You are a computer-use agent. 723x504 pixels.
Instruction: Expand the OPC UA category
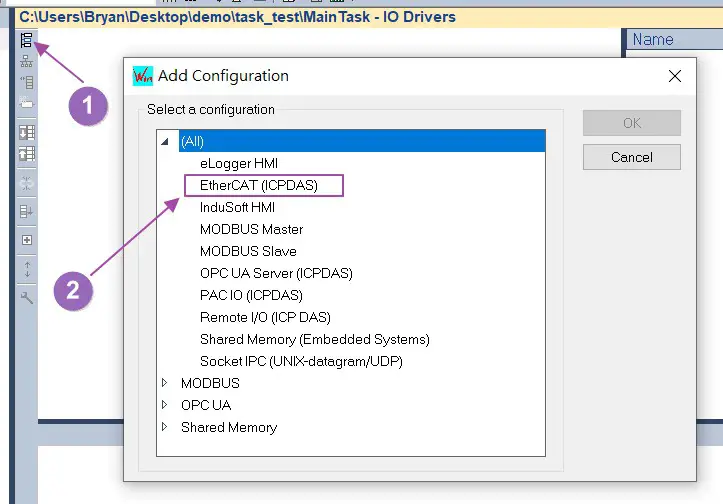pos(164,405)
